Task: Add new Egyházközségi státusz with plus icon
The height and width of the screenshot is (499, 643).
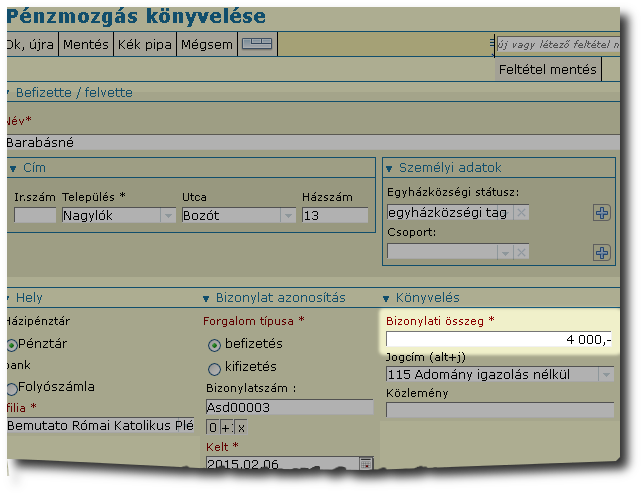Action: pyautogui.click(x=602, y=213)
